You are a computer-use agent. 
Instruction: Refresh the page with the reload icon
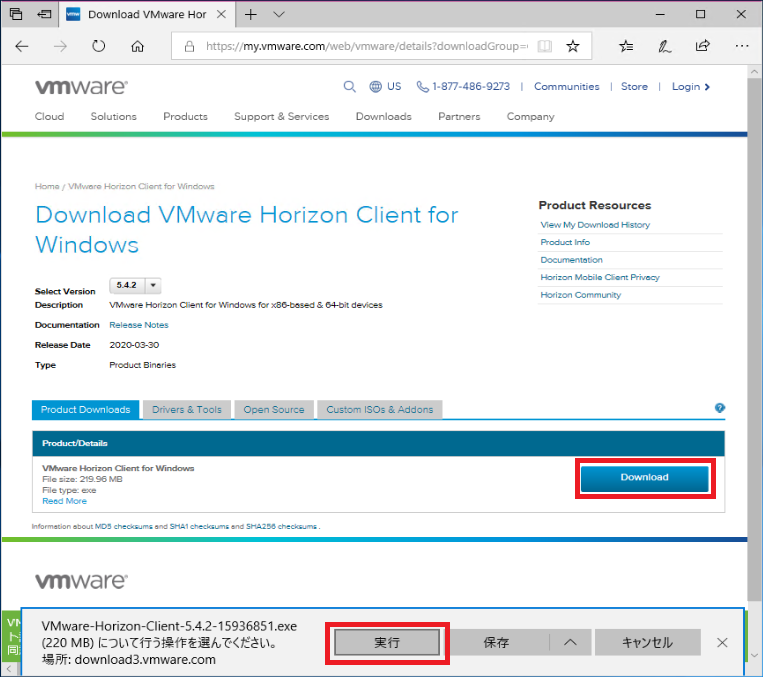[99, 46]
